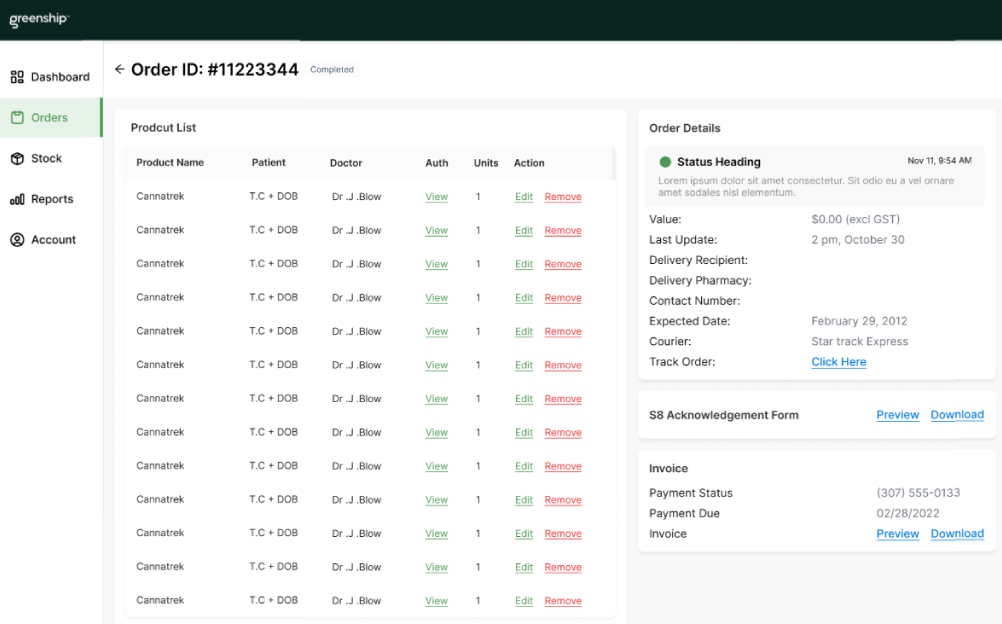Screen dimensions: 1002x624
Task: Download the invoice file
Action: click(956, 534)
